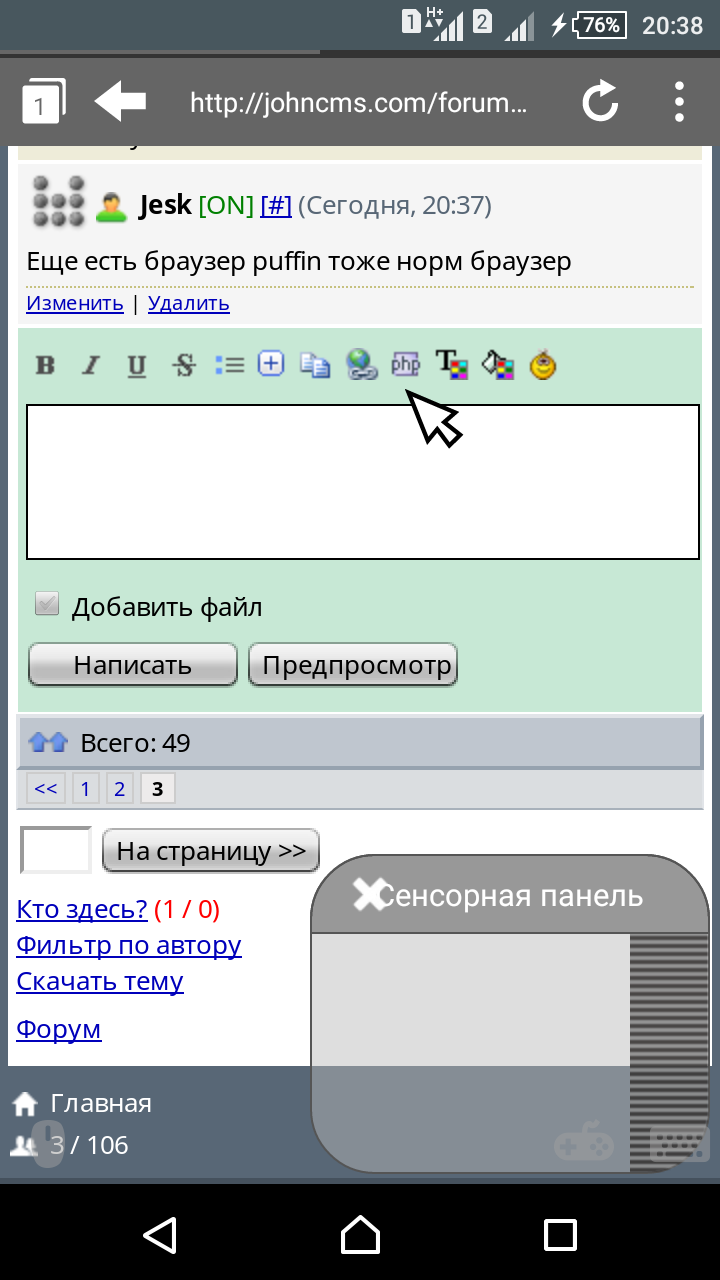Go to page 1 of the thread
The height and width of the screenshot is (1280, 720).
pos(85,789)
